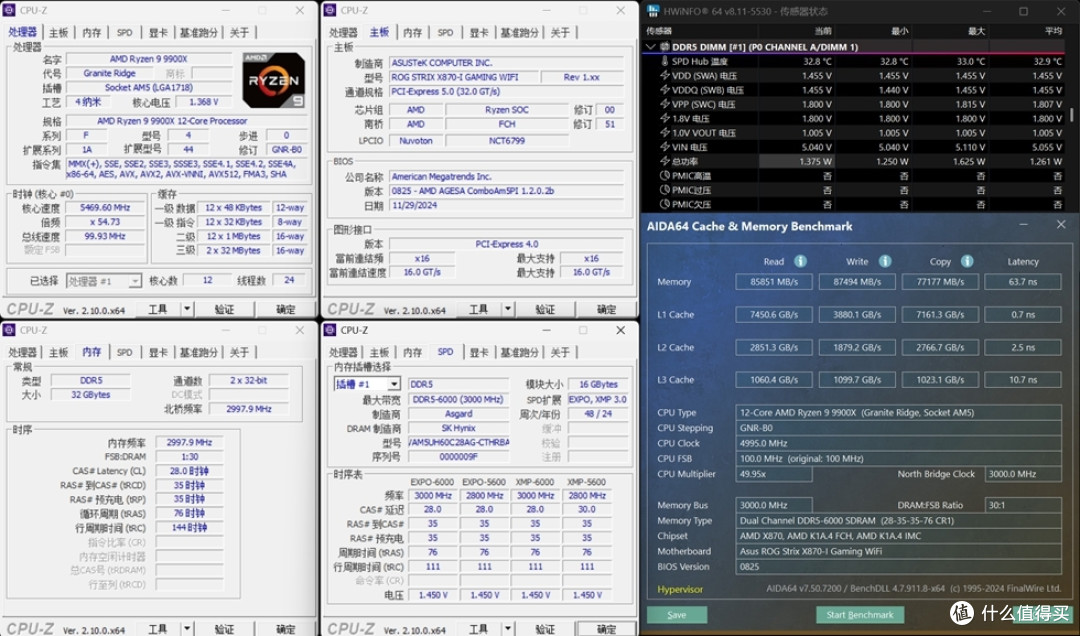
Task: Open 工具 dropdown arrow in CPU-Z mainboard window
Action: click(x=508, y=309)
